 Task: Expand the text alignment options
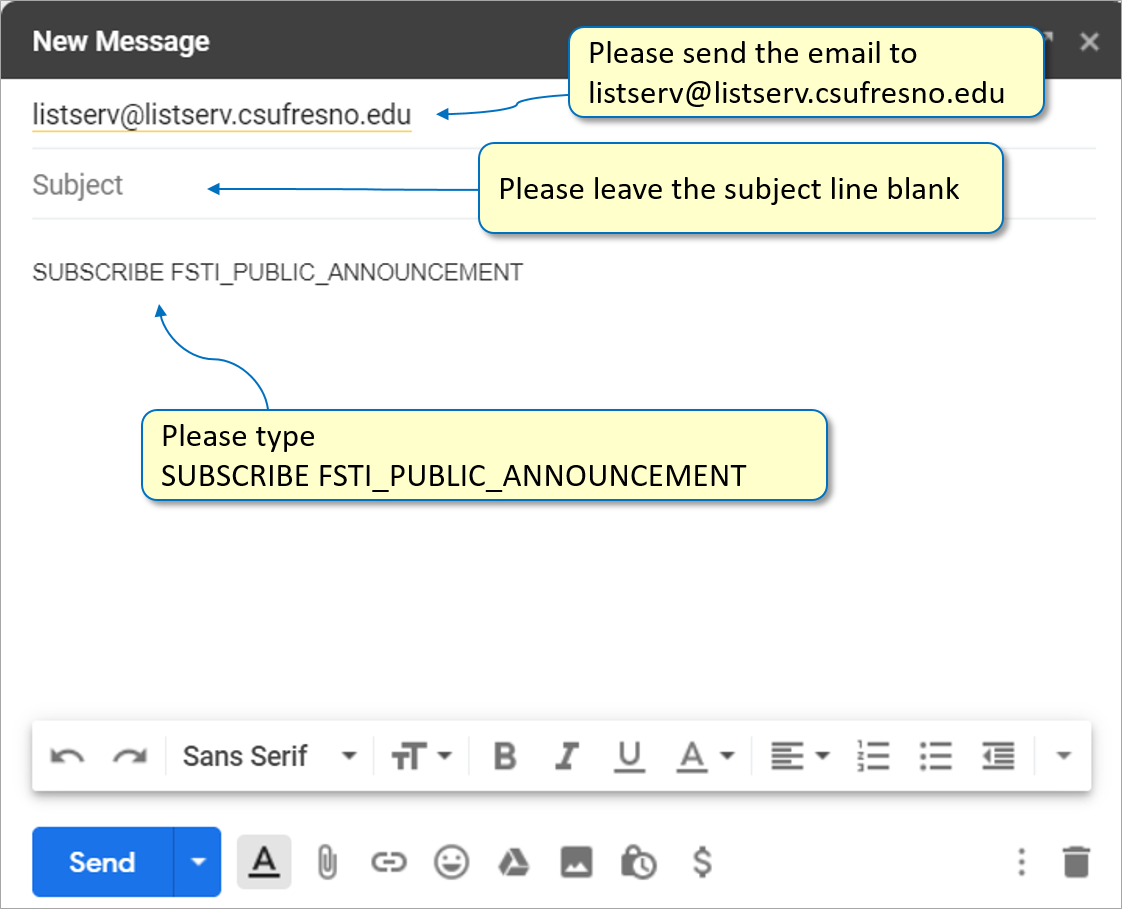[x=799, y=756]
